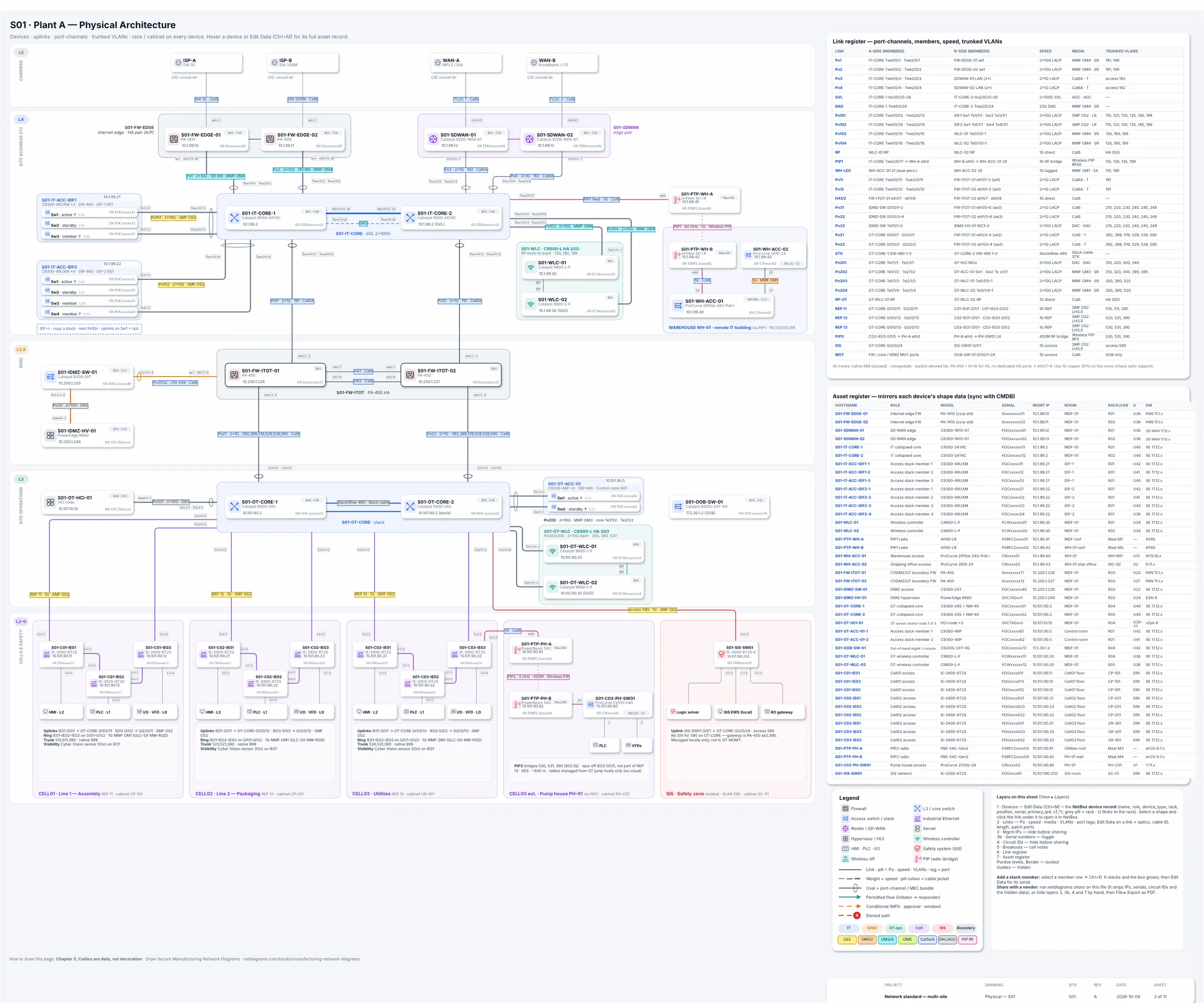Click the L2–0 Purdue level badge

click(x=21, y=621)
